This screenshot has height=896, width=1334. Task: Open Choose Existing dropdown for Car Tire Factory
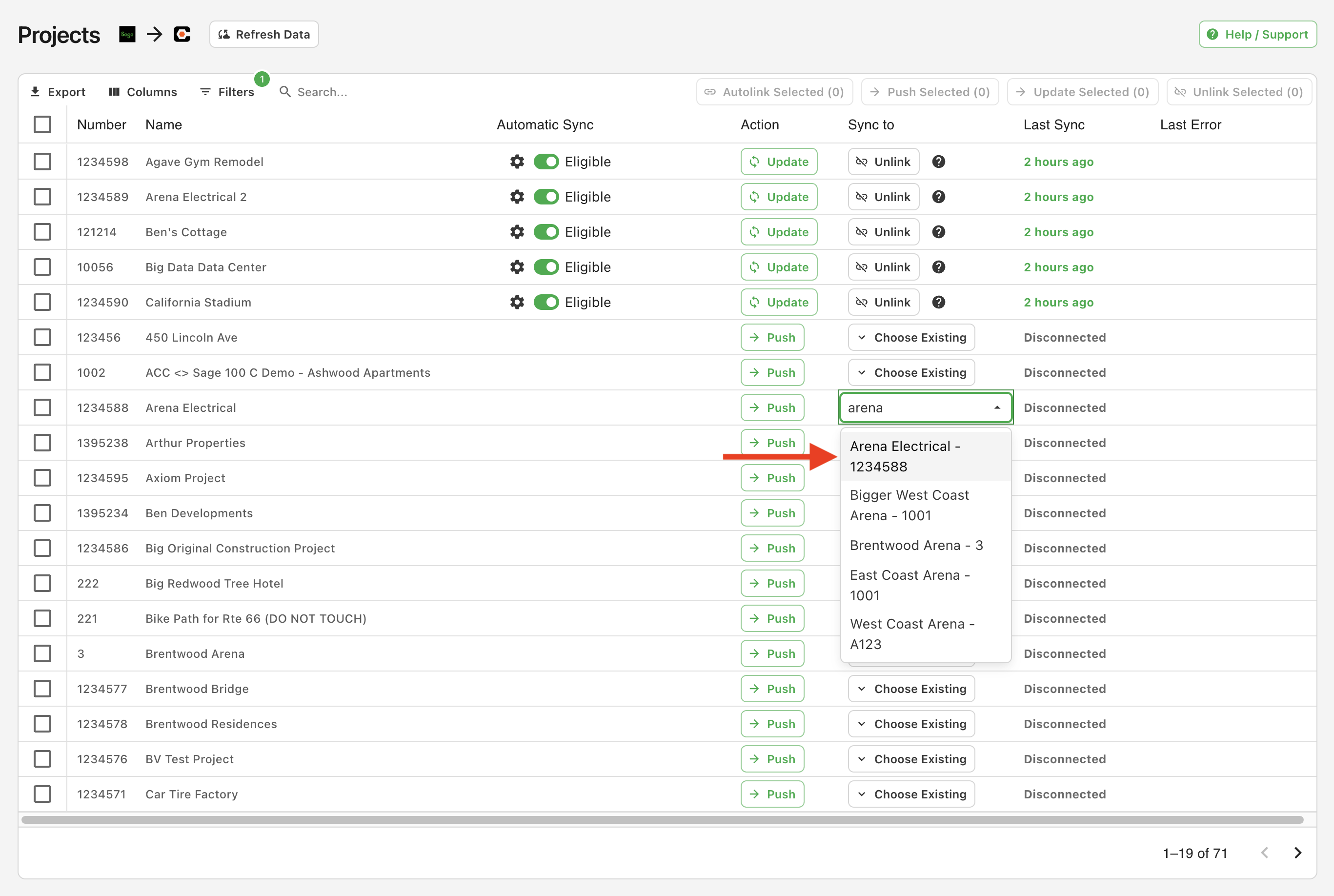click(x=911, y=794)
